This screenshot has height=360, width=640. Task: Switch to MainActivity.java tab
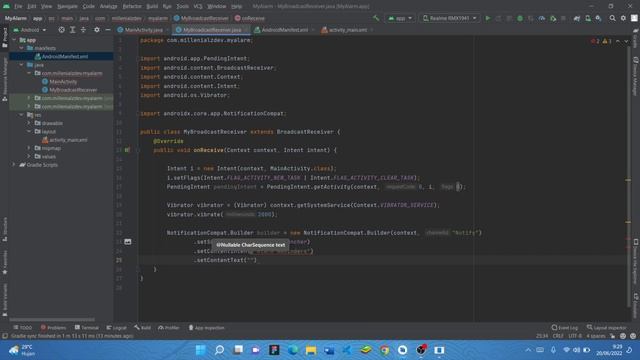143,30
